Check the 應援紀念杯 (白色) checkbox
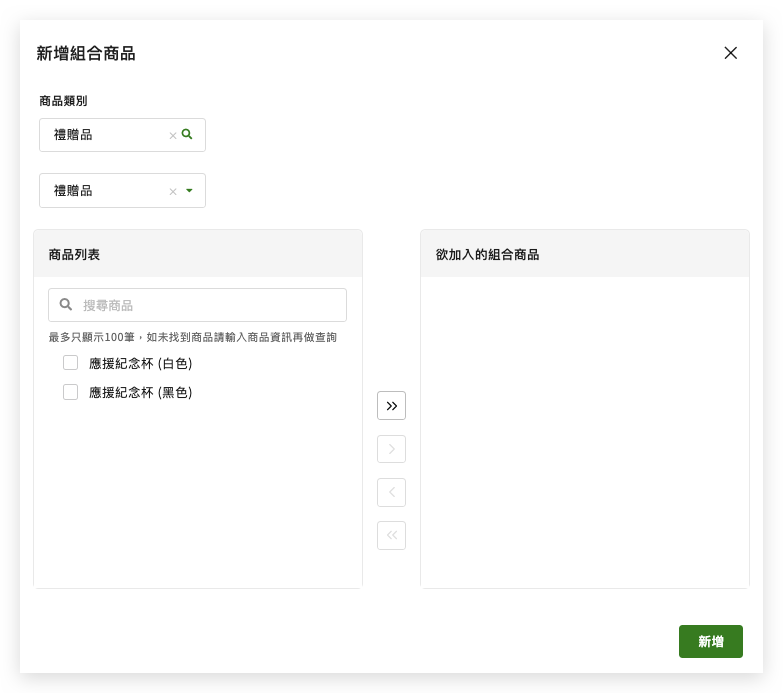The image size is (783, 693). (x=70, y=363)
